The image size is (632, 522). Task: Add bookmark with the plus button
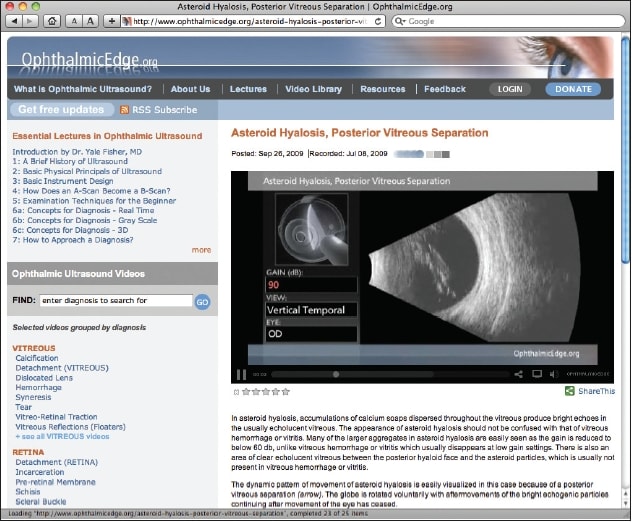[x=112, y=21]
